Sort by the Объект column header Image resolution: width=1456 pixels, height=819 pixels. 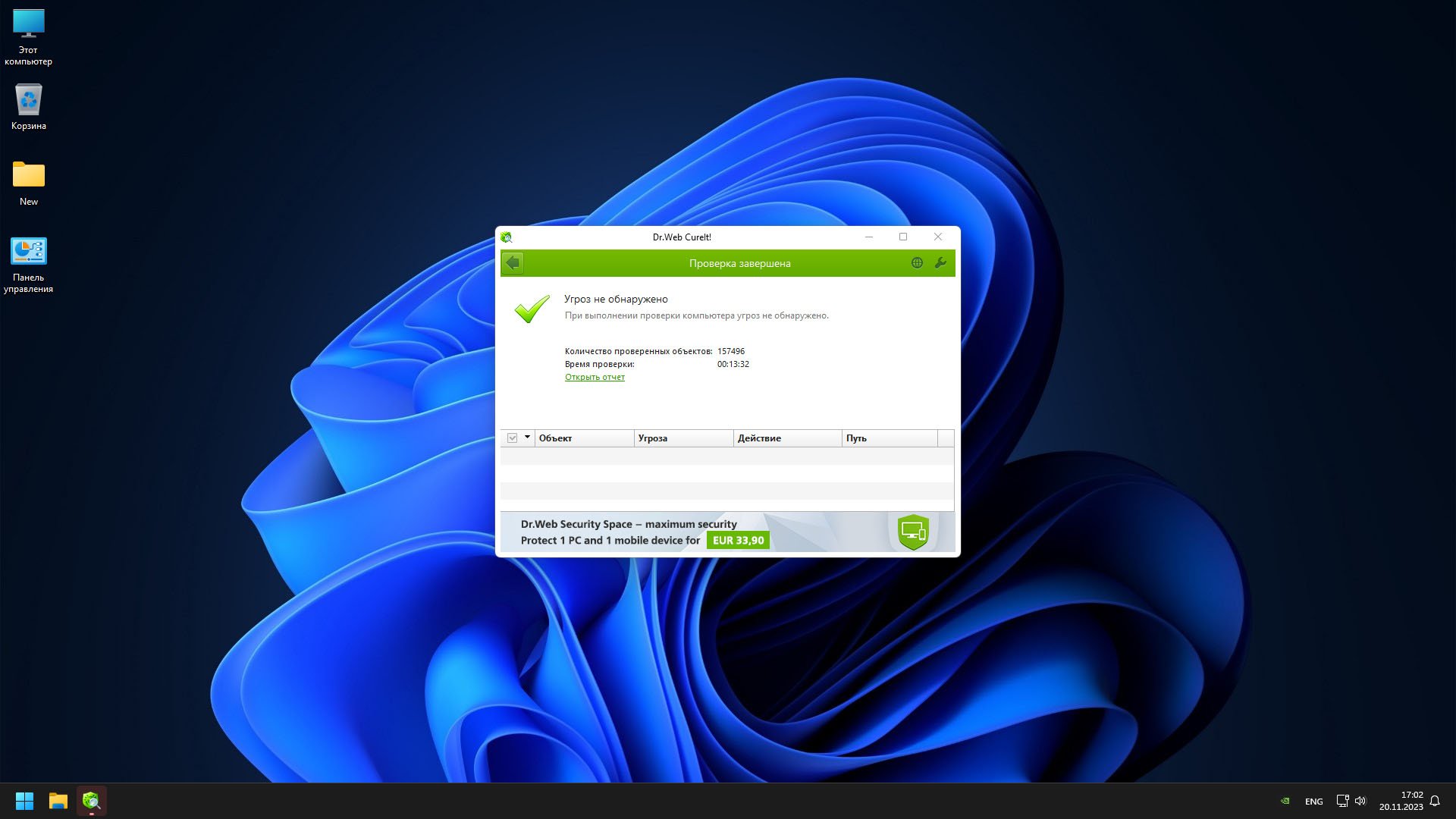tap(584, 438)
